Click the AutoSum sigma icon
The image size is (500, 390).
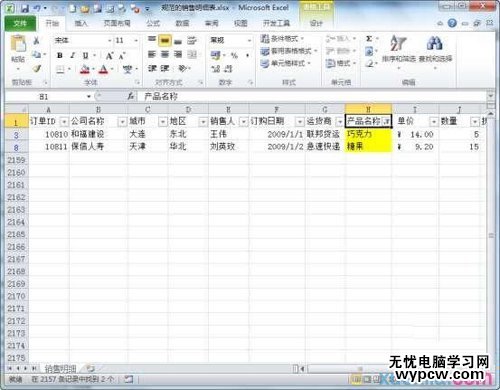369,39
